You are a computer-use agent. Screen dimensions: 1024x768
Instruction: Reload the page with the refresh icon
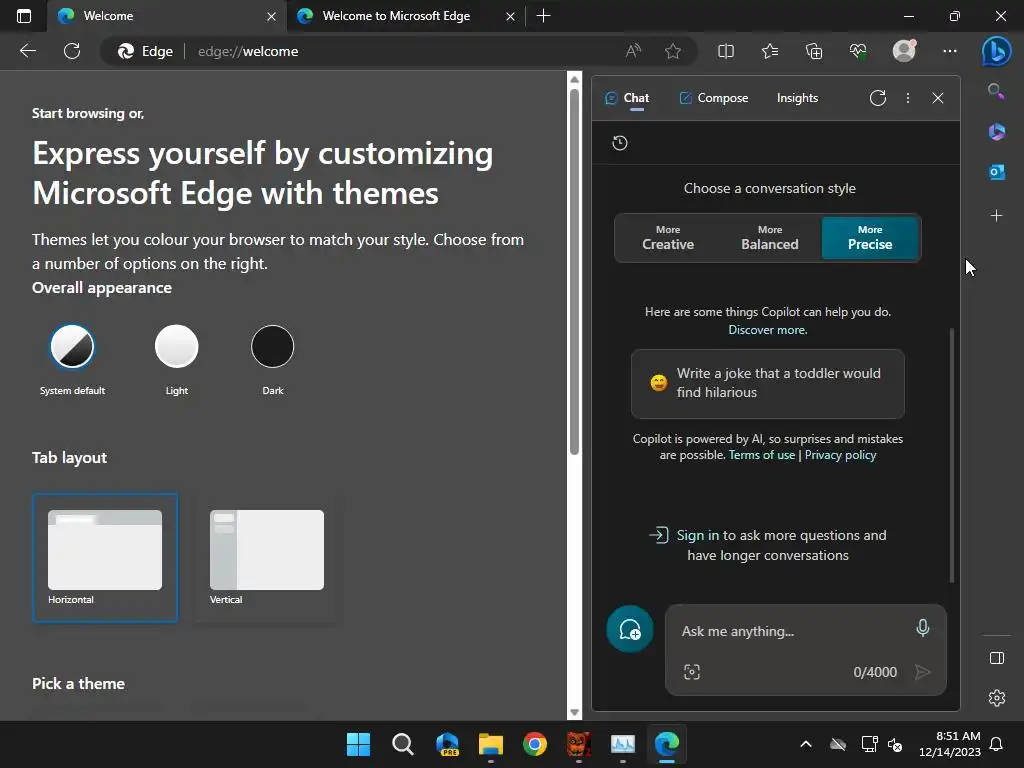(72, 51)
